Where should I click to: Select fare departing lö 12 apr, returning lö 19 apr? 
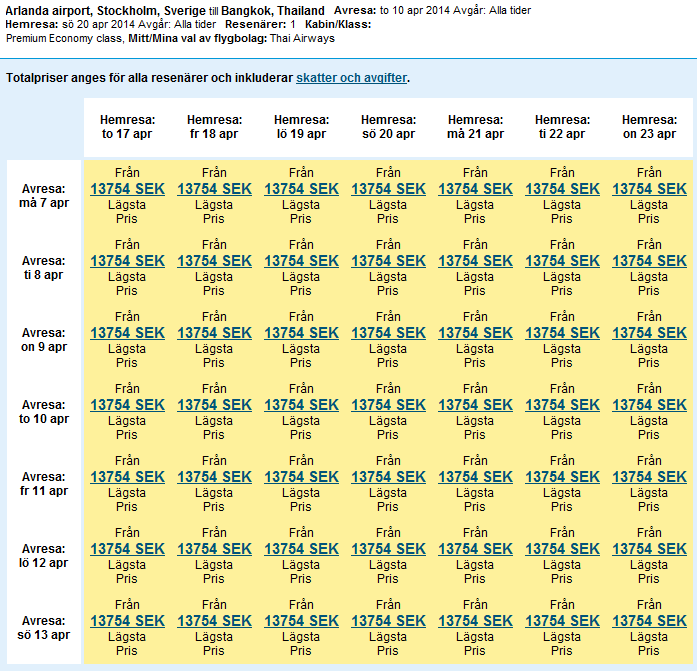[x=301, y=549]
